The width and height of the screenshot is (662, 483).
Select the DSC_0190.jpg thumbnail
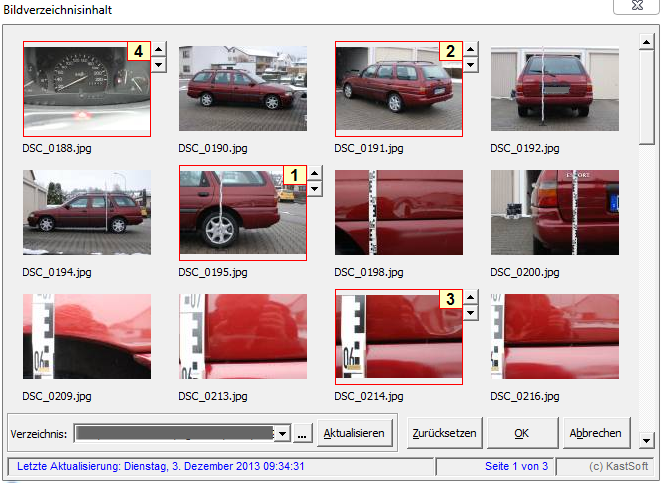(242, 90)
